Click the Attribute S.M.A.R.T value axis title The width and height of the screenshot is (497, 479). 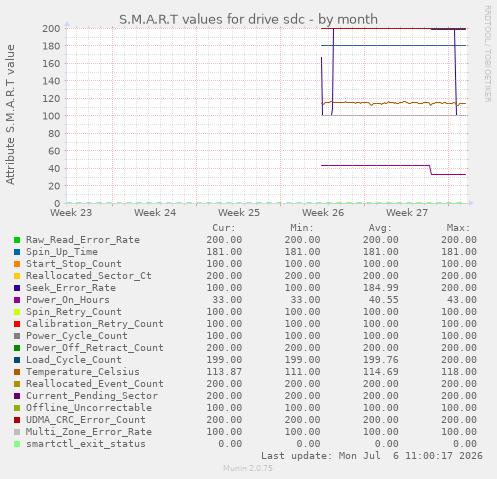(x=10, y=115)
